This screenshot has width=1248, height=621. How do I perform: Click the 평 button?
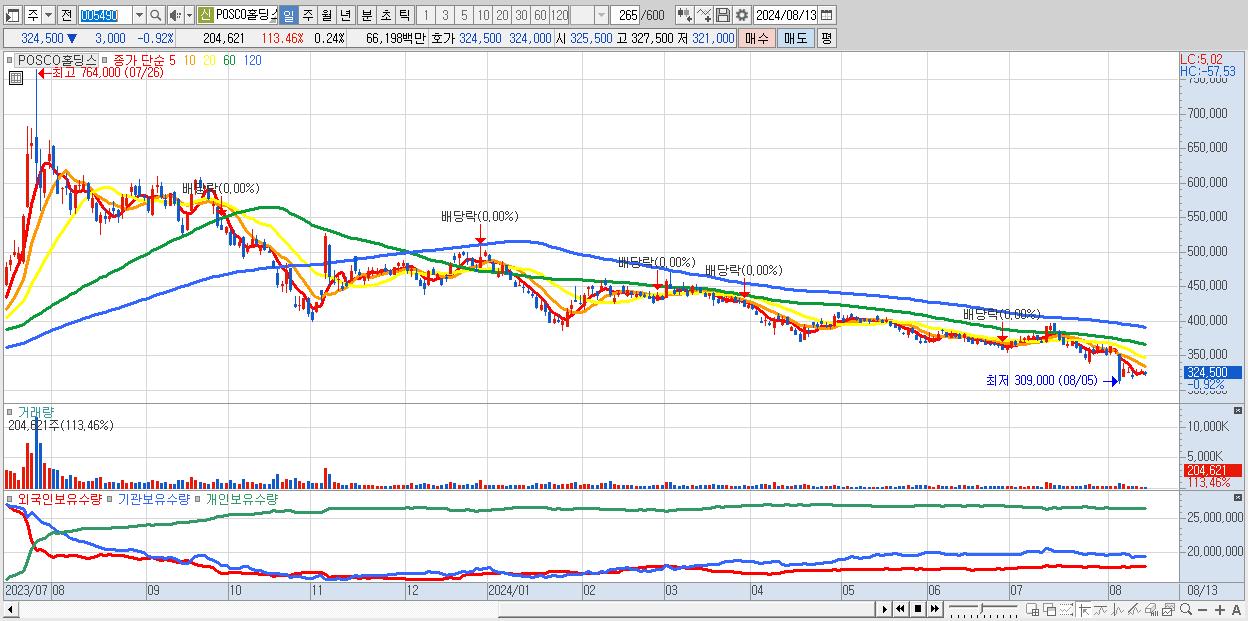(x=826, y=38)
